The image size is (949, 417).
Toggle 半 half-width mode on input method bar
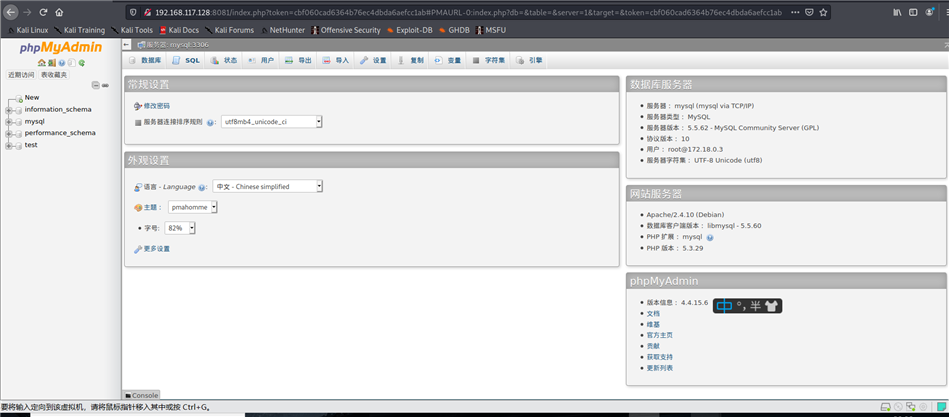point(755,306)
